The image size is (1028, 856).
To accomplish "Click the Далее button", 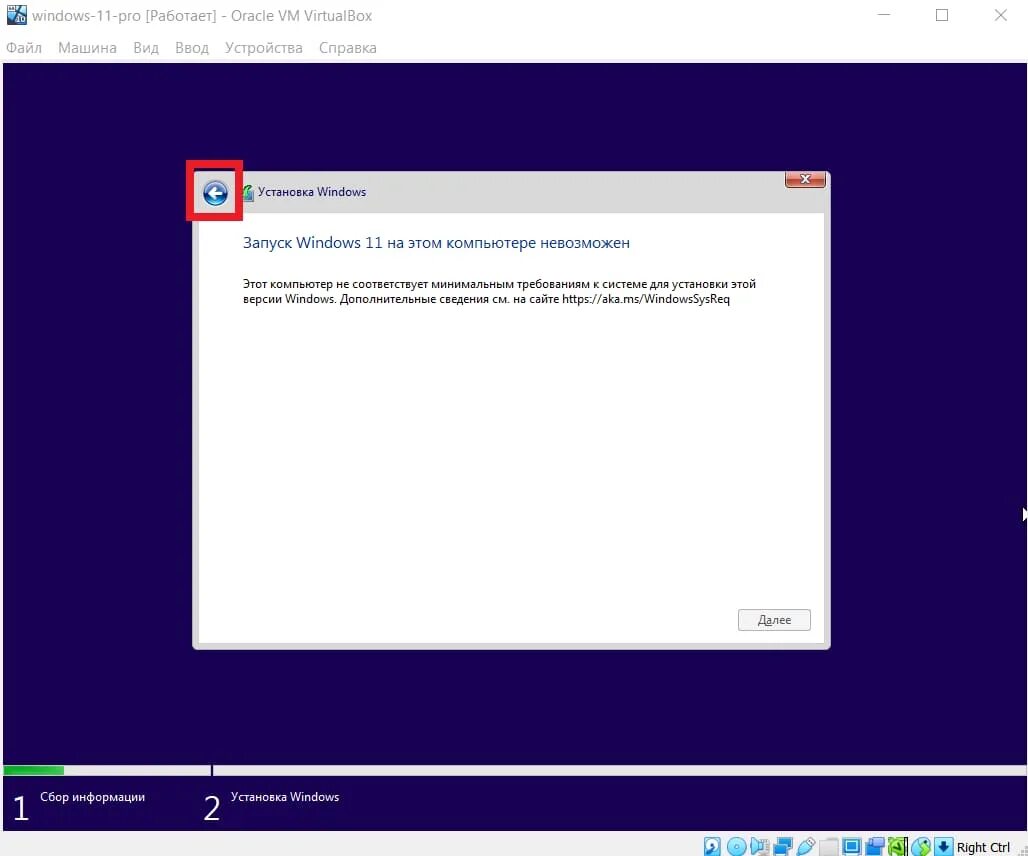I will pos(774,619).
